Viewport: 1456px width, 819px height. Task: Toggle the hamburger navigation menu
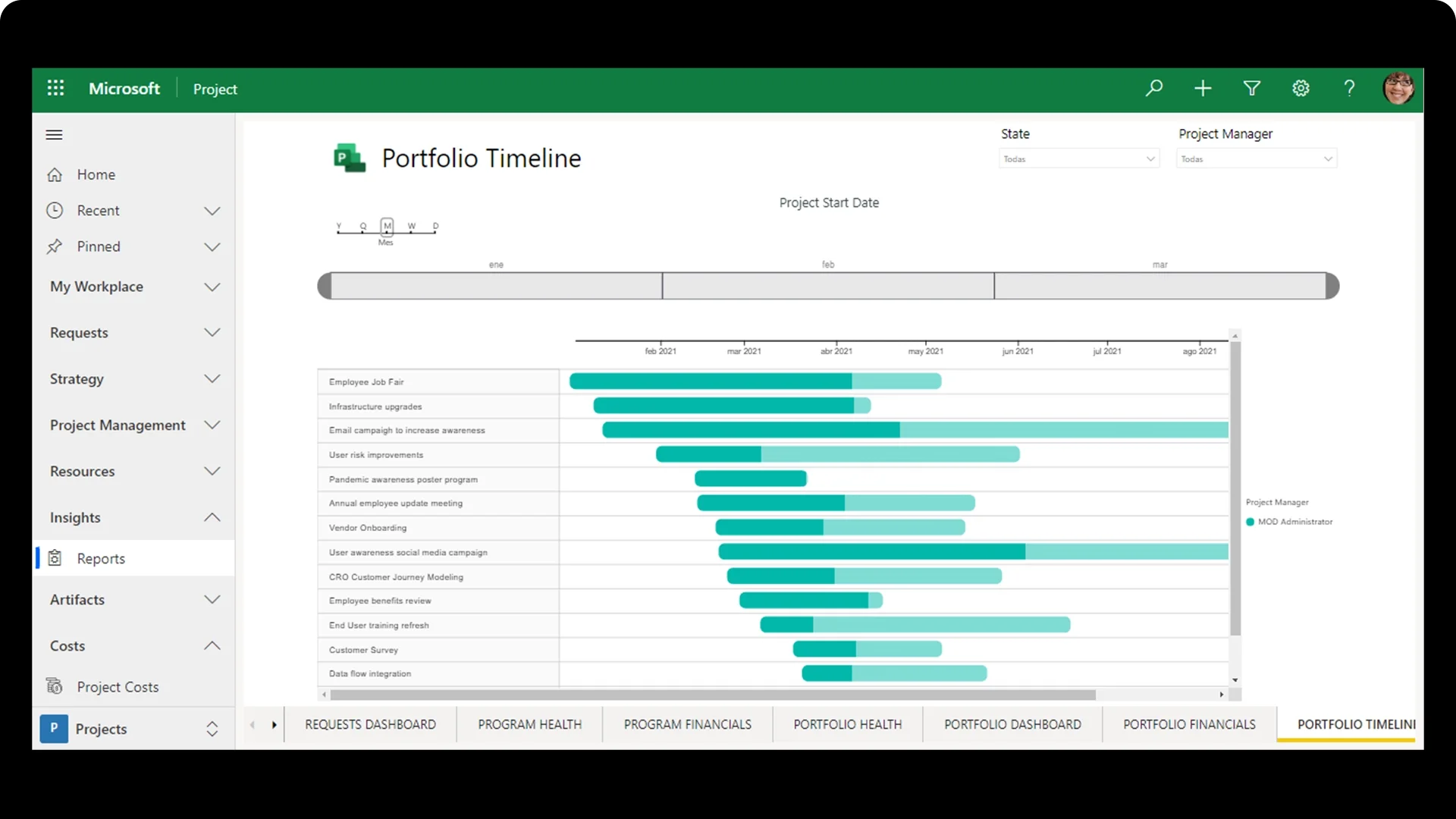[x=54, y=135]
